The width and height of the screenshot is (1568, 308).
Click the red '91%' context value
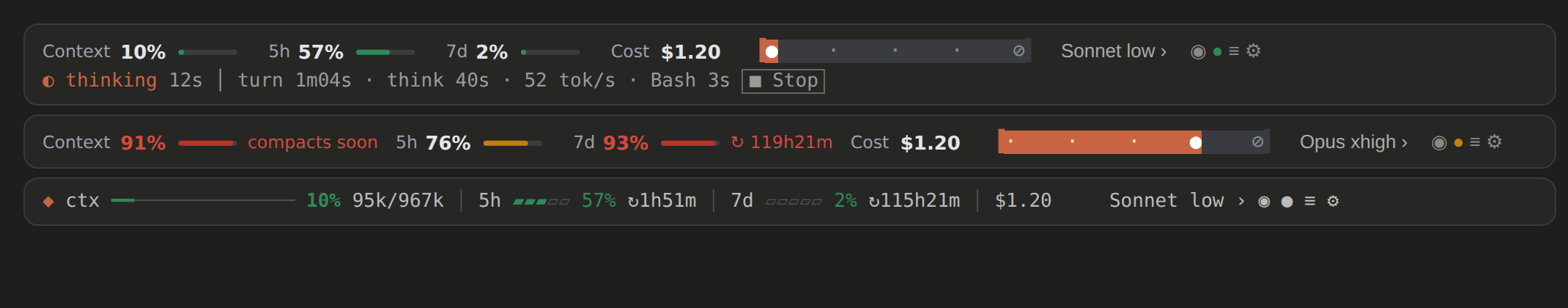[143, 143]
